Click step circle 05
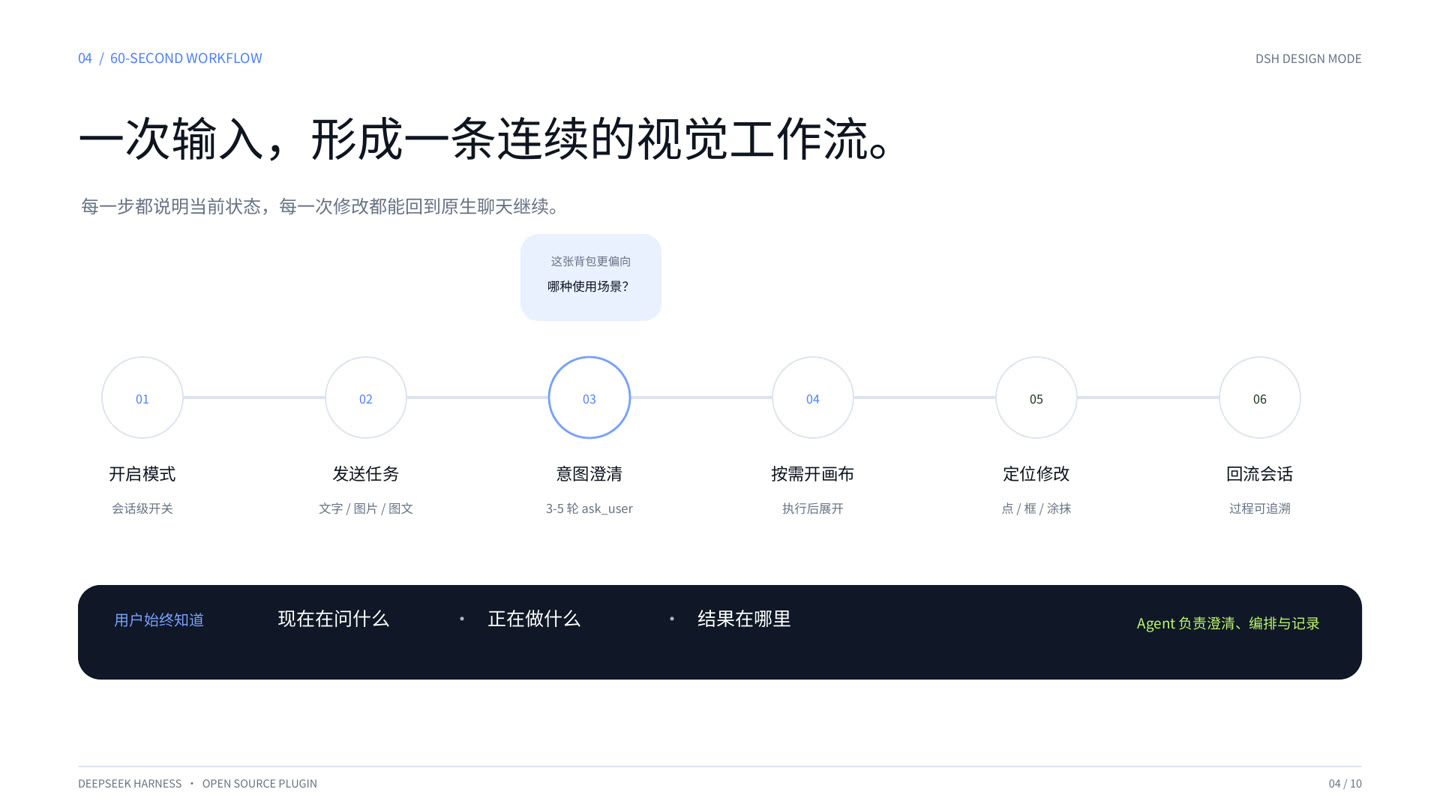Image resolution: width=1440 pixels, height=810 pixels. [1036, 398]
